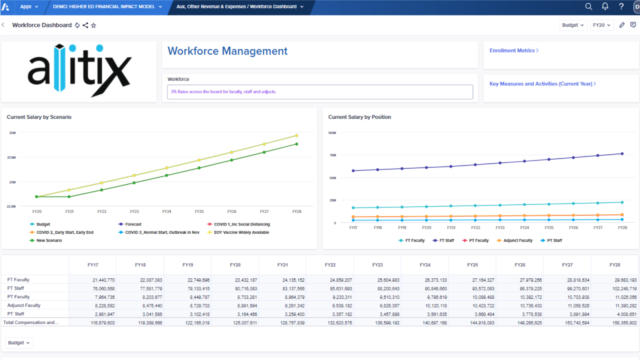Click the Current Salary by Position chart title
The width and height of the screenshot is (640, 360).
pos(360,117)
